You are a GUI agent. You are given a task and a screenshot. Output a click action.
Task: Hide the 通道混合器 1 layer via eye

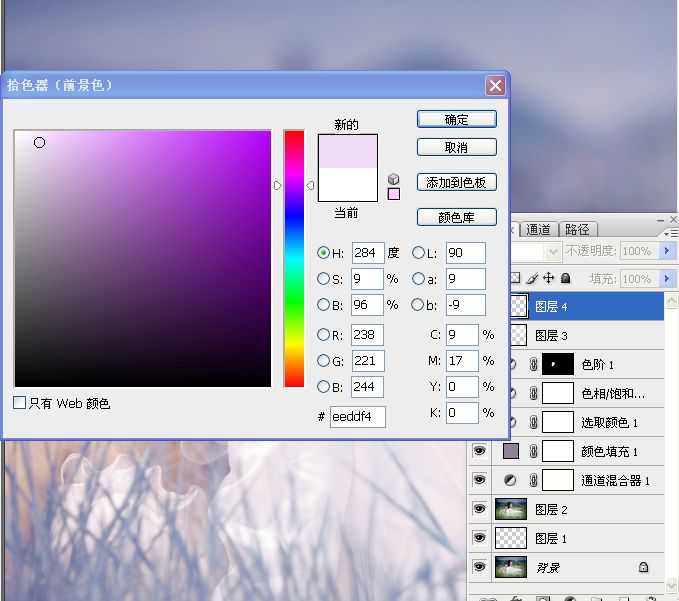[479, 480]
